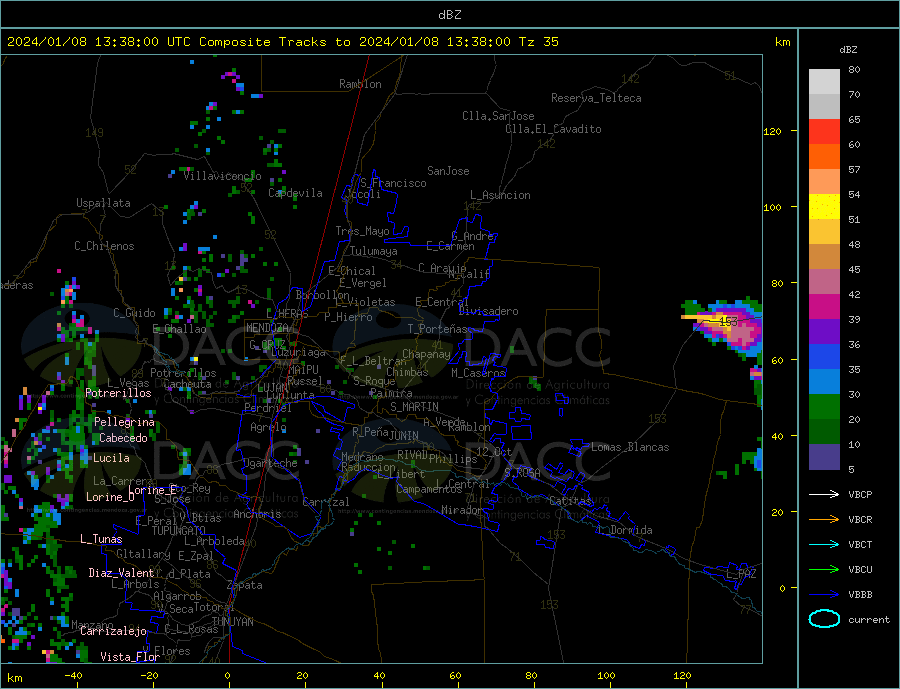Click the cyan VBCT arrow in legend

click(824, 544)
